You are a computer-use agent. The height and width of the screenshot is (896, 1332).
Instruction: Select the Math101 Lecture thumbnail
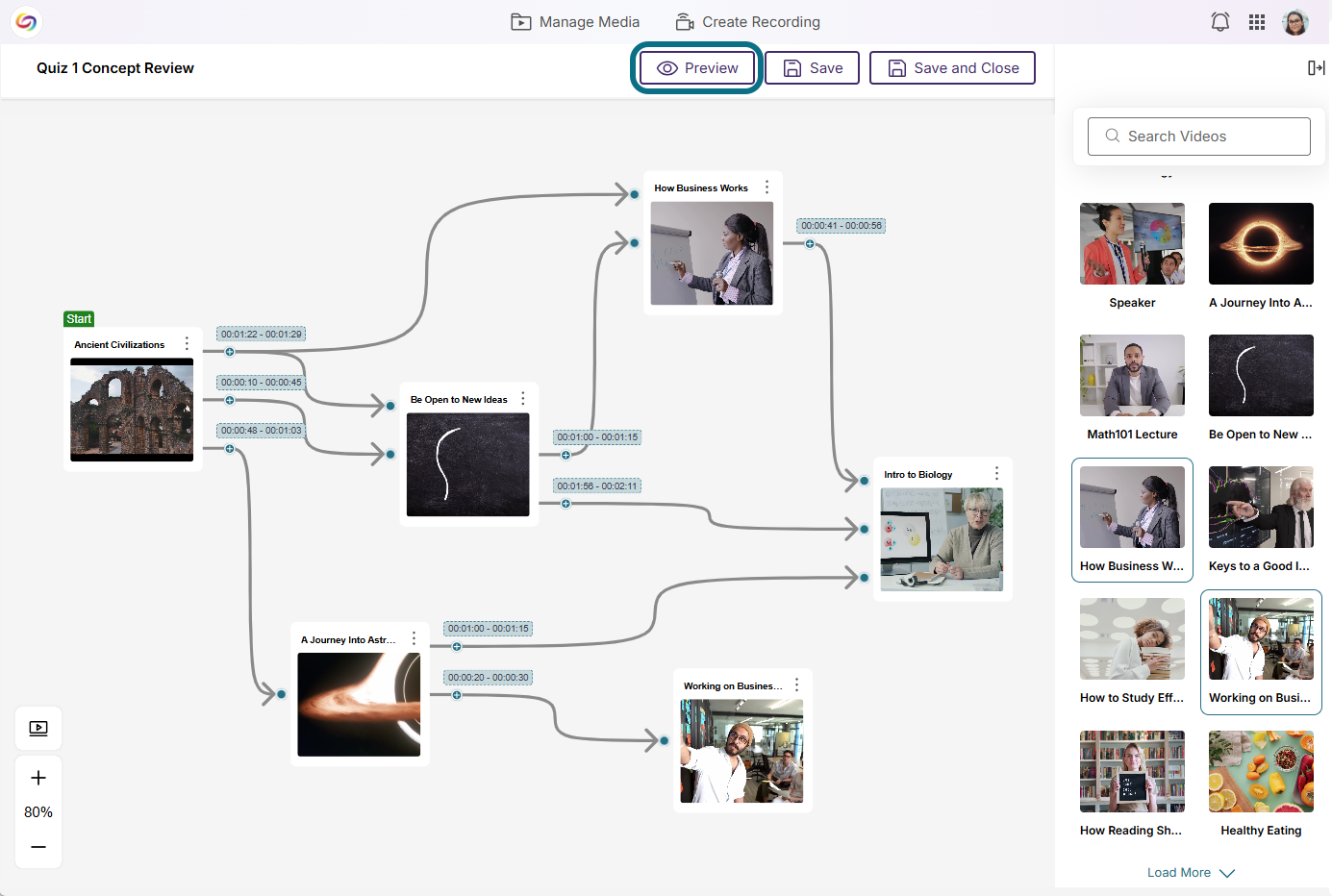pyautogui.click(x=1132, y=375)
